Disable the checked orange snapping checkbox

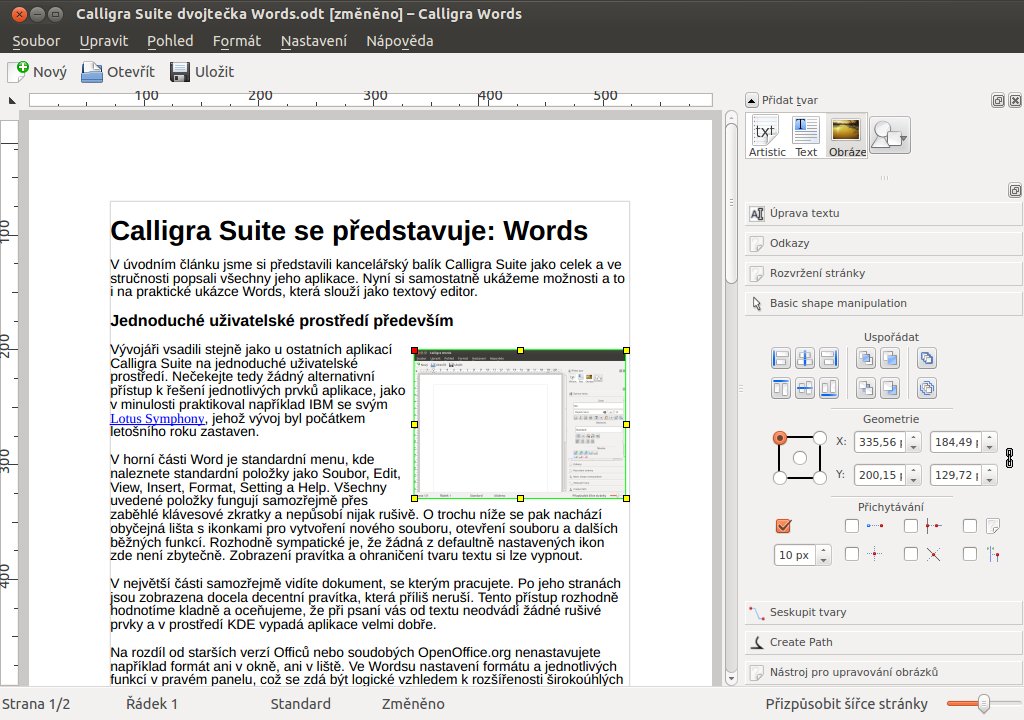click(x=783, y=526)
